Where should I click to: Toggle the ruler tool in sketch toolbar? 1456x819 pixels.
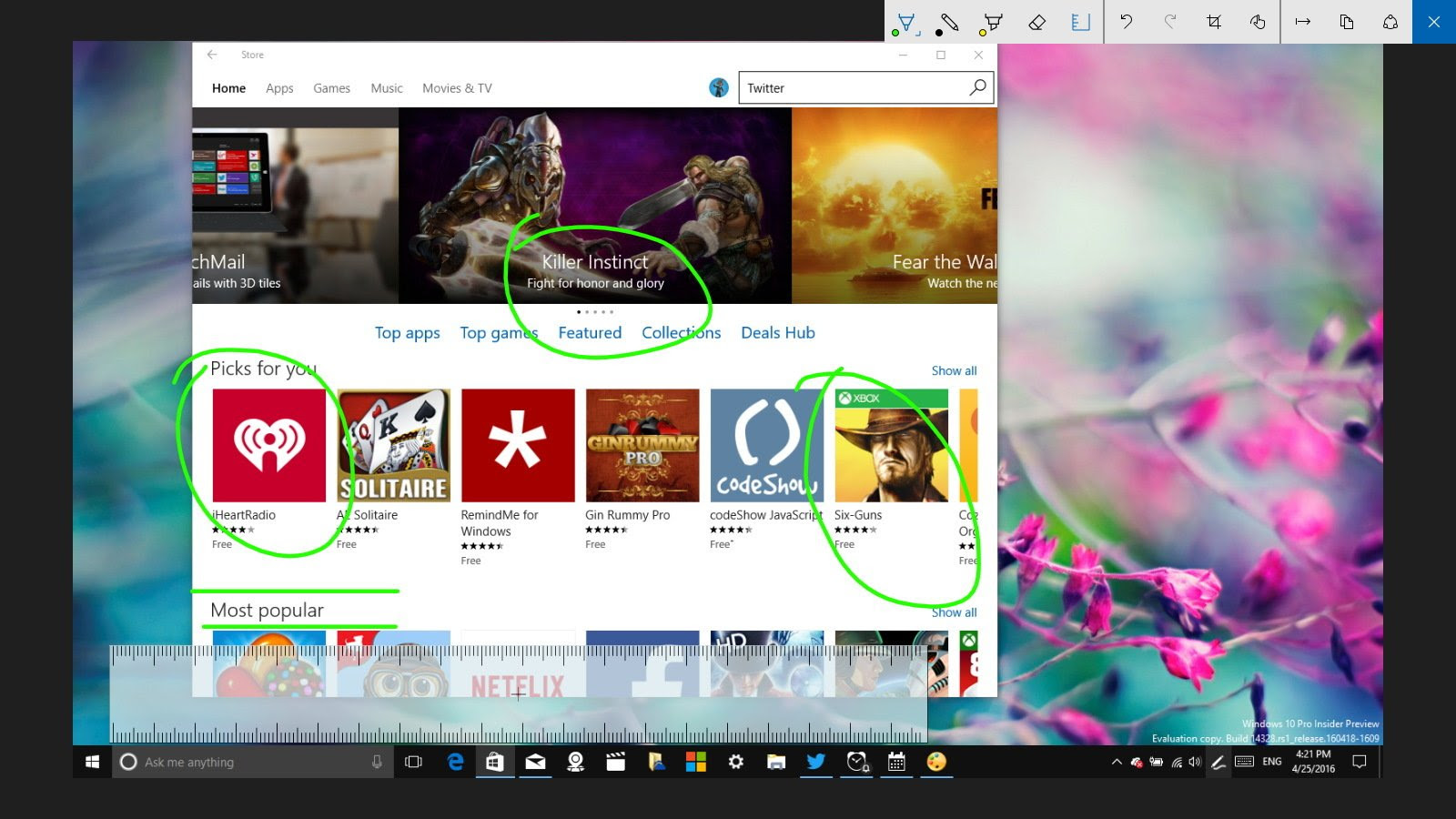click(x=1080, y=23)
